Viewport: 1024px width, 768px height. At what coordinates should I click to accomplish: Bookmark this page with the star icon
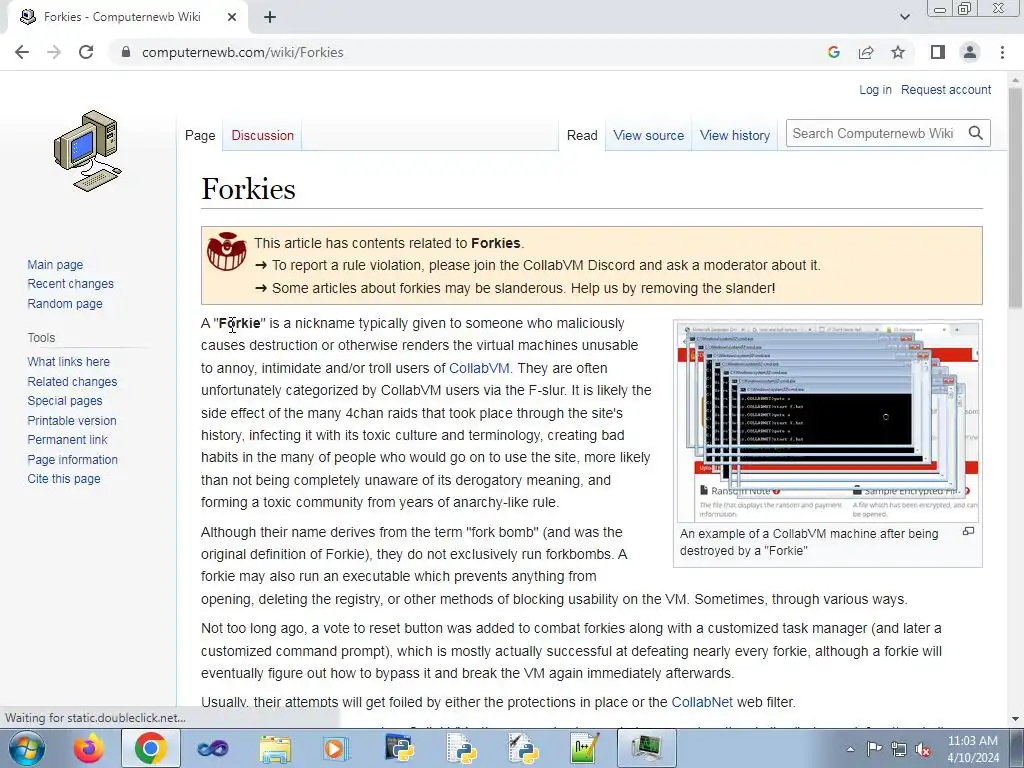[x=898, y=52]
